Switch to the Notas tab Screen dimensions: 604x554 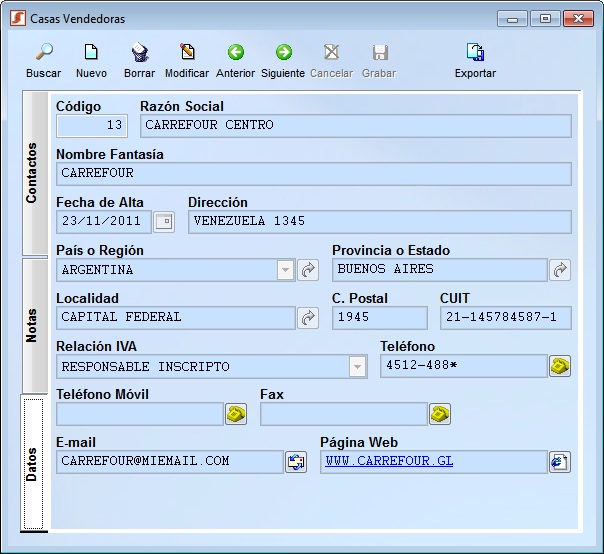35,326
